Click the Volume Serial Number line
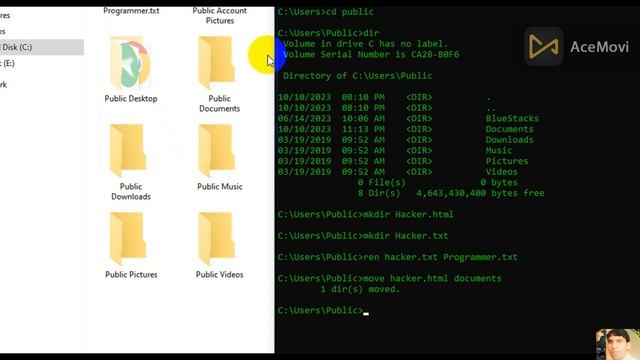 (371, 54)
